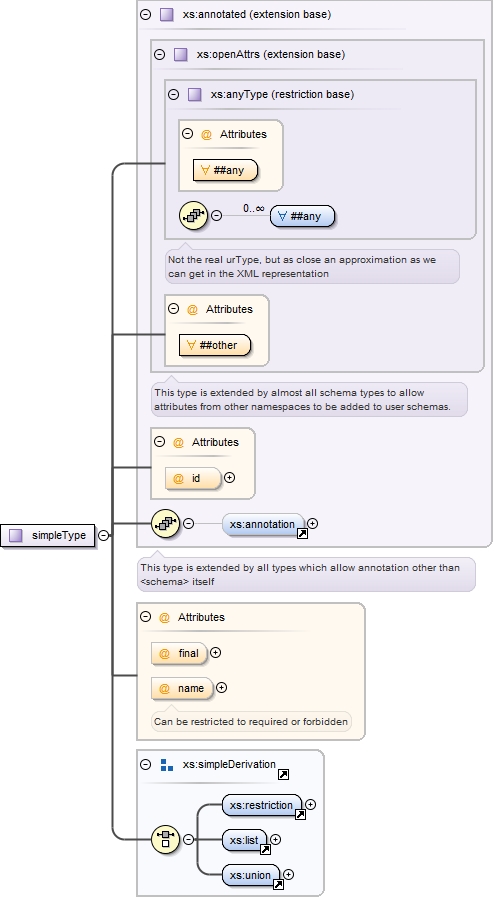The image size is (494, 898).
Task: Open the xs:annotation reference arrow icon
Action: tap(302, 534)
